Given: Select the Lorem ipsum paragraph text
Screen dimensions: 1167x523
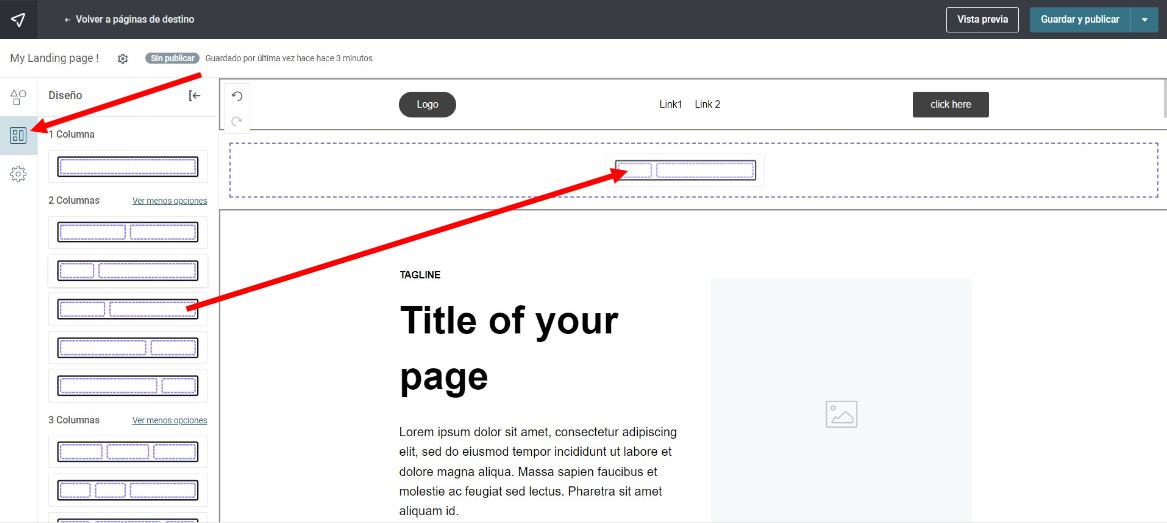Looking at the screenshot, I should tap(537, 472).
